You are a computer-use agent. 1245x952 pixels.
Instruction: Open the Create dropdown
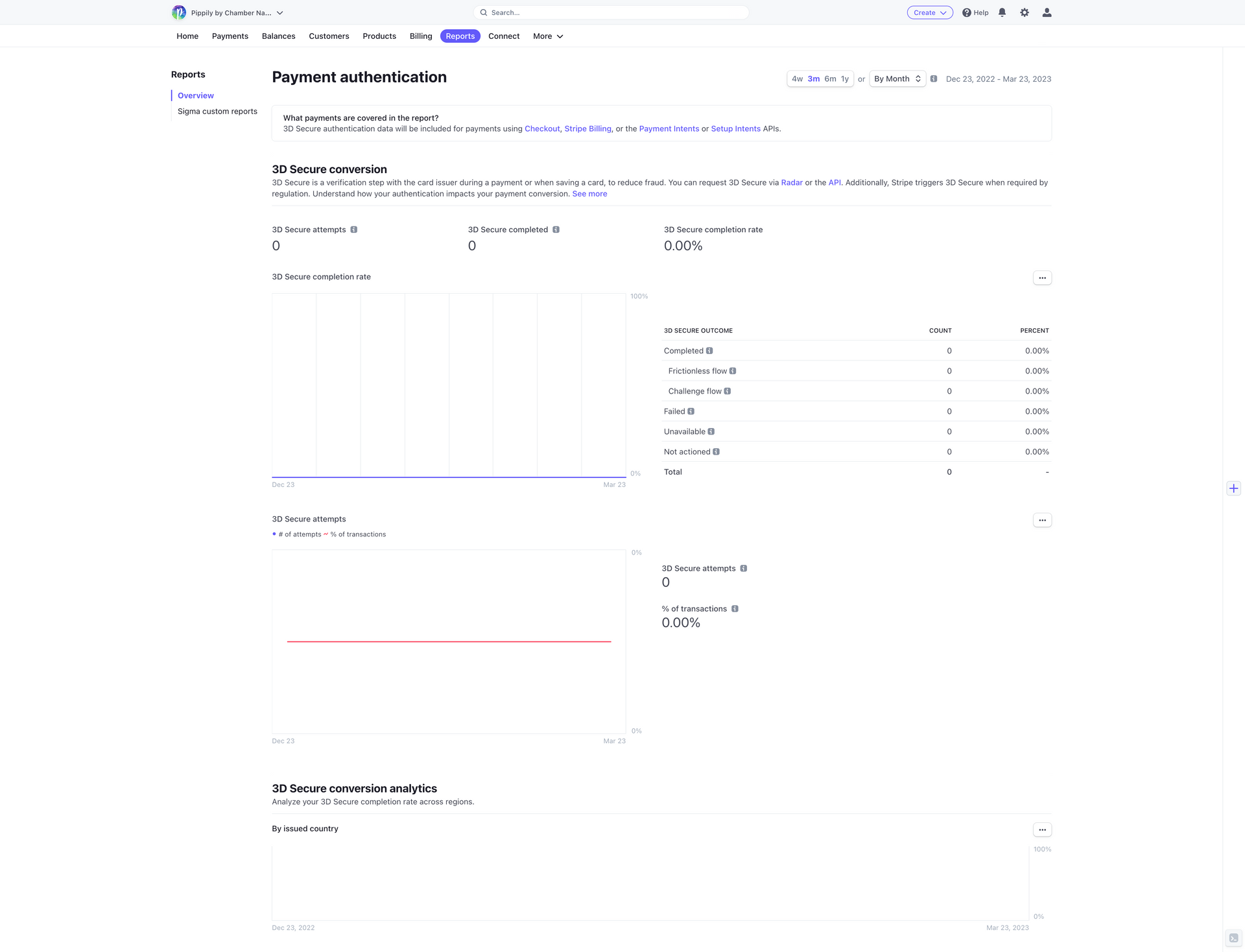coord(930,12)
